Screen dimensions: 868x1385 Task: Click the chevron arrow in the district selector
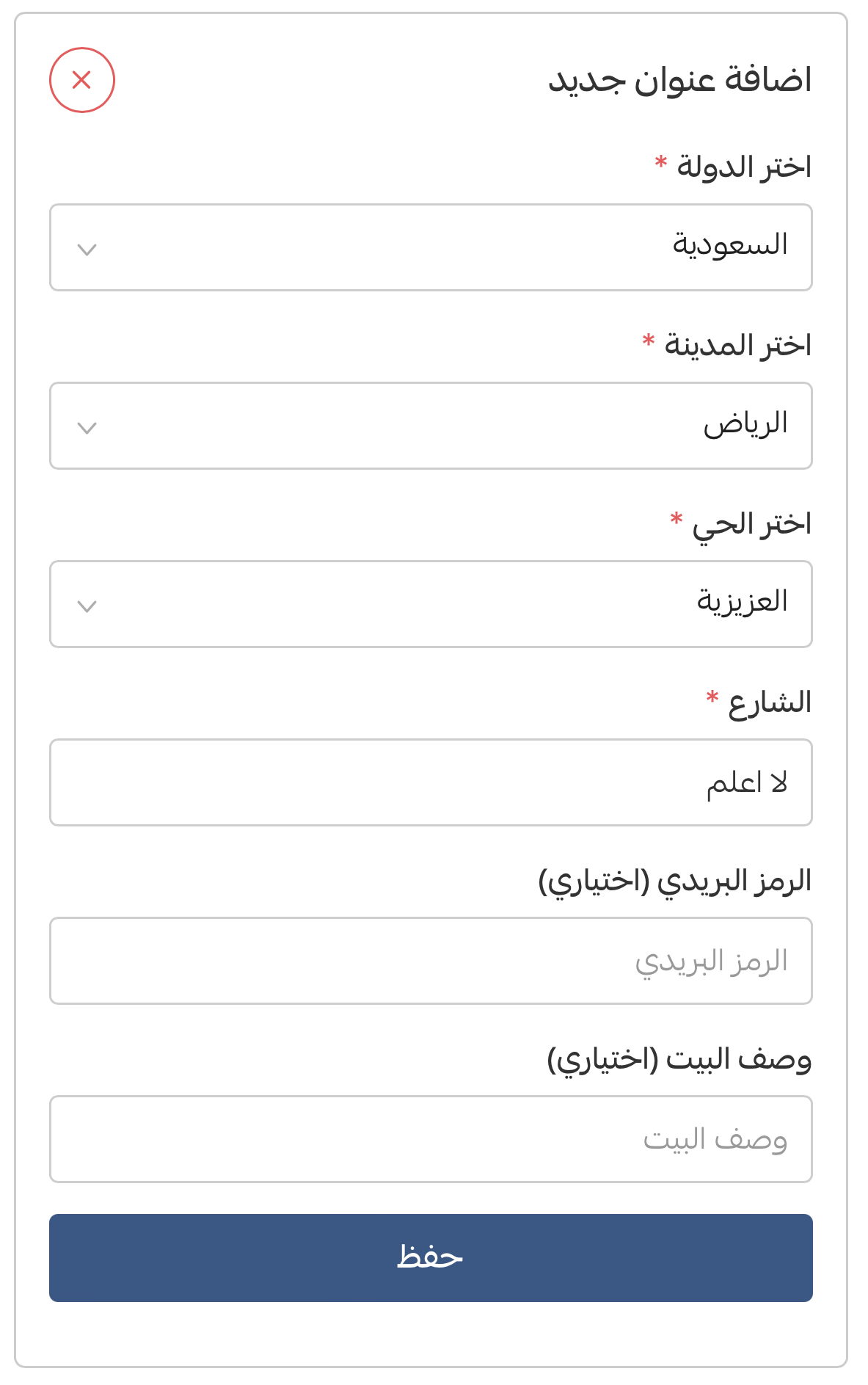[87, 606]
